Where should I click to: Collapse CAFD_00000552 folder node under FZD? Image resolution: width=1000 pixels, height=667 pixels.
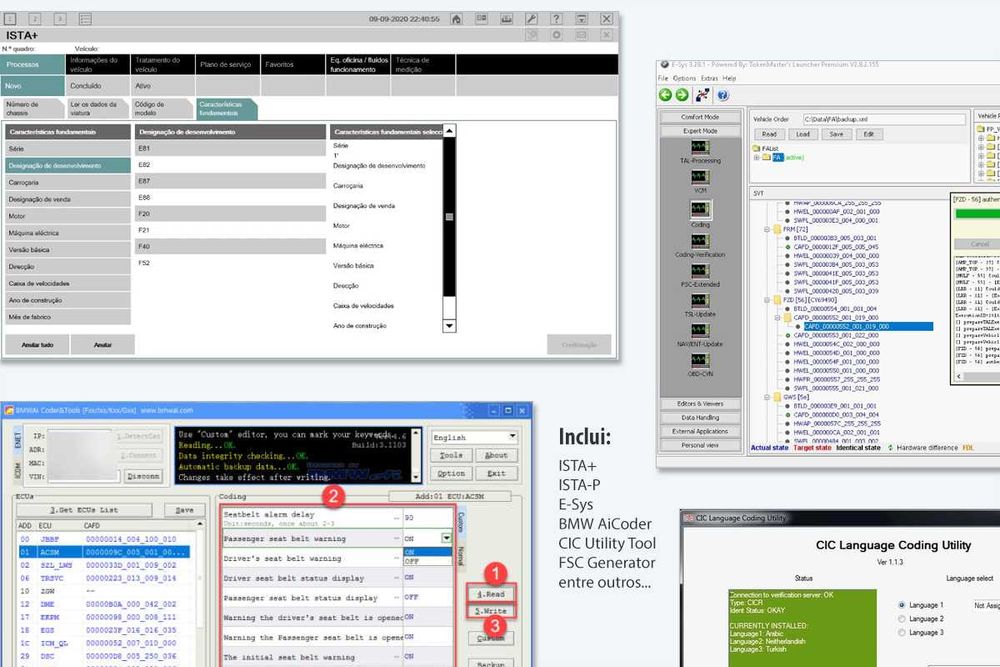tap(777, 317)
